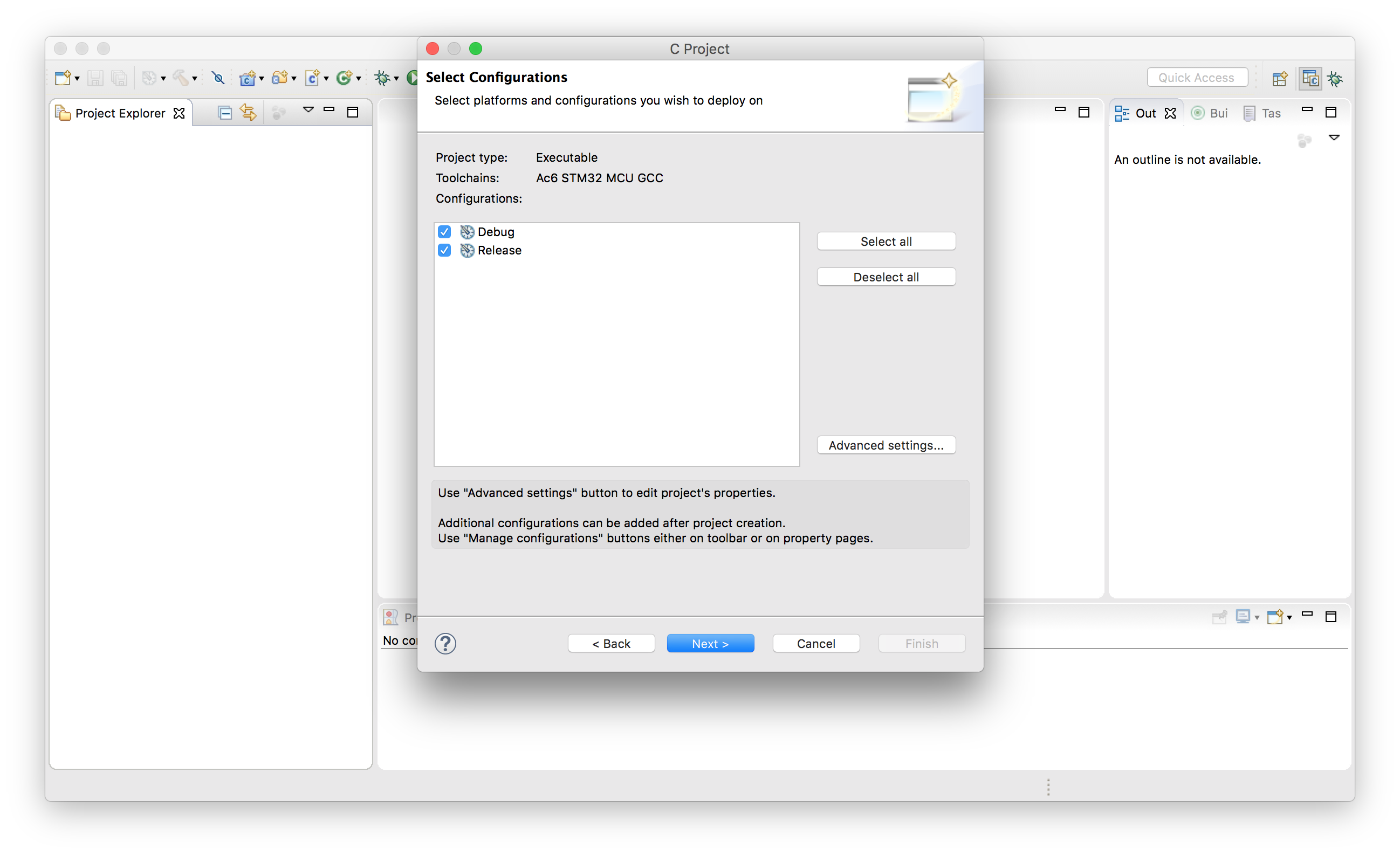Open the Outline view menu triangle
The image size is (1400, 855).
tap(1334, 137)
